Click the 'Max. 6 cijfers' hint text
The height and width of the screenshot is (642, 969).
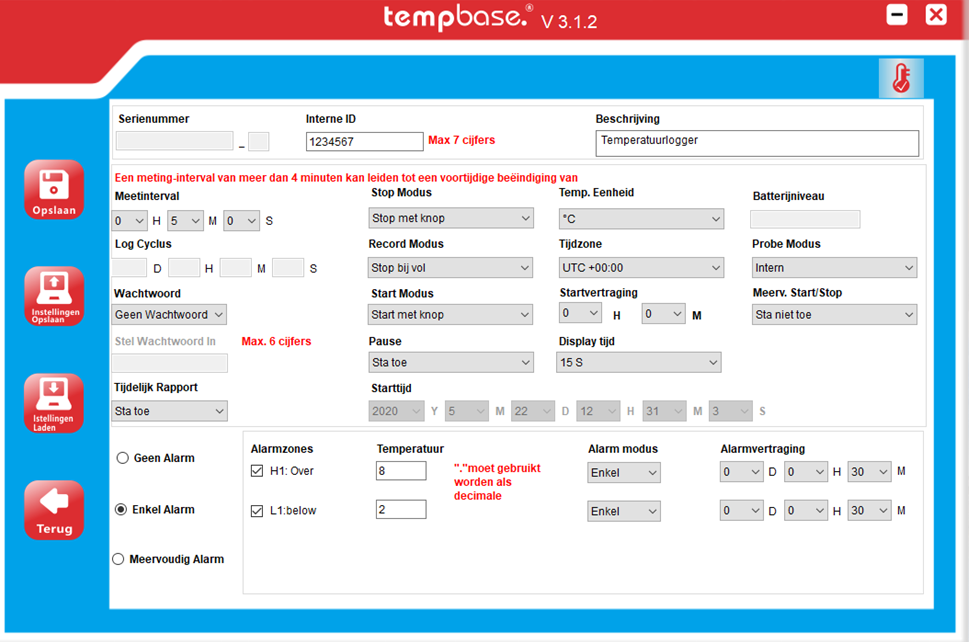click(x=276, y=342)
